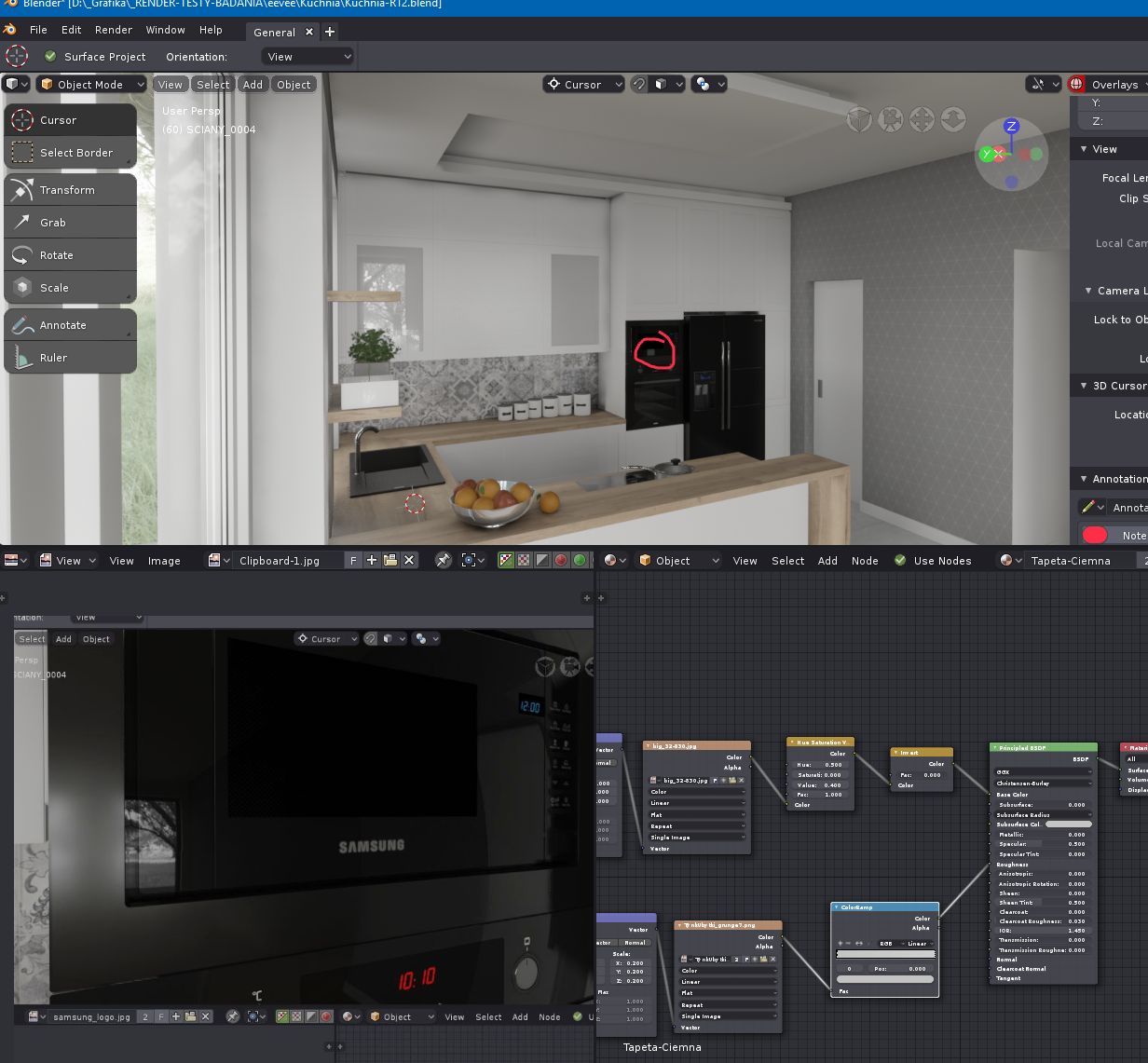Pick the Ruler tool
Viewport: 1148px width, 1063px height.
pos(71,358)
